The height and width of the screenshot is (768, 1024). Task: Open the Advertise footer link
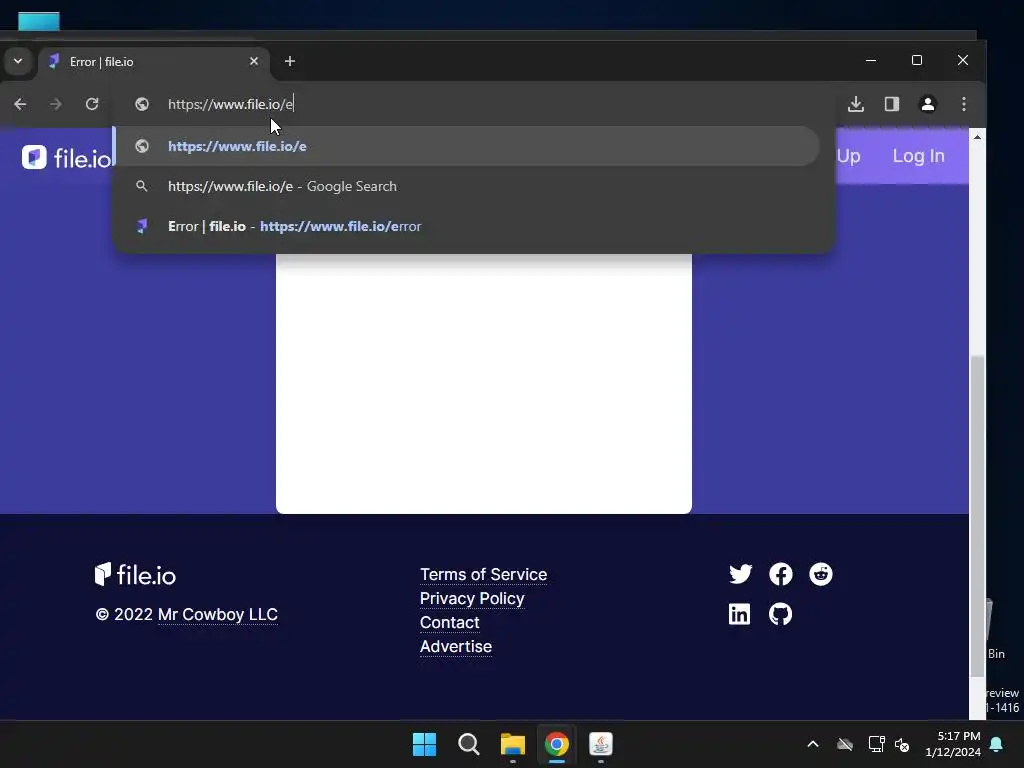point(456,647)
